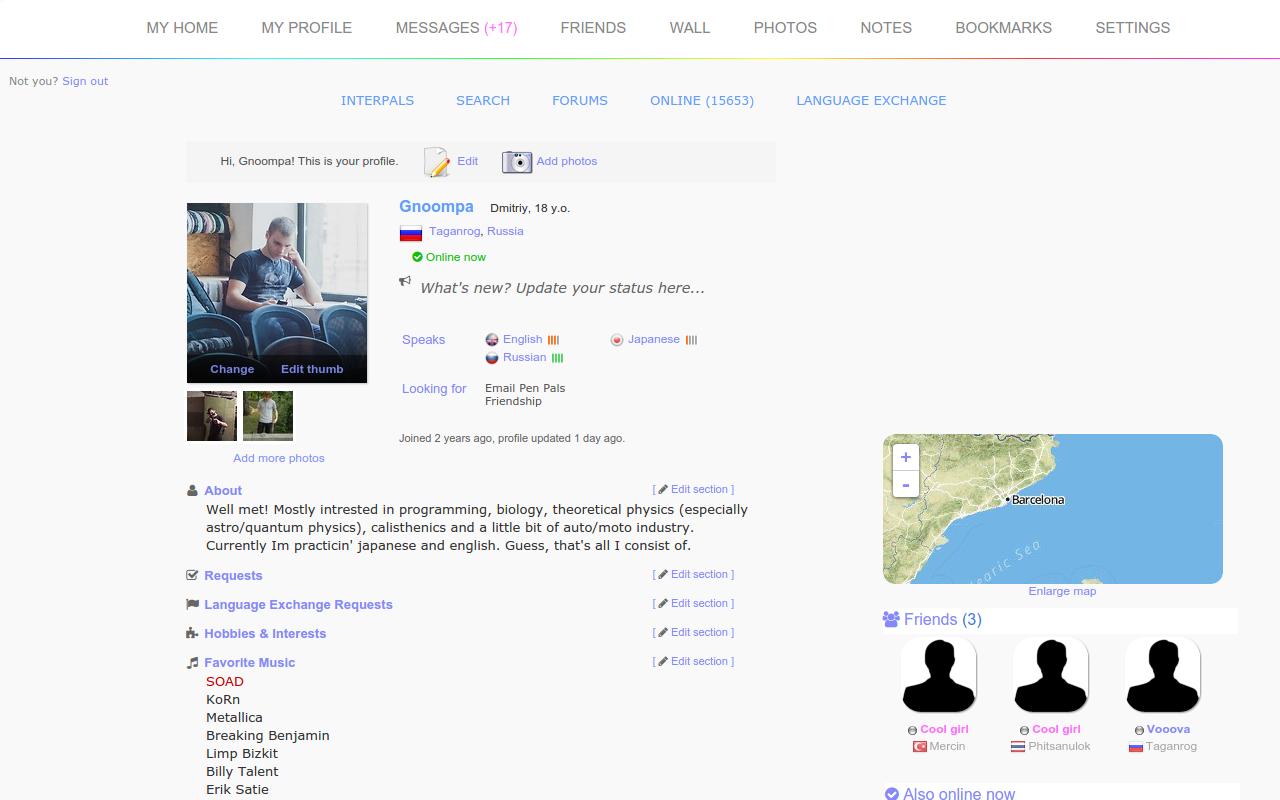Click the Friends group icon

coord(891,619)
